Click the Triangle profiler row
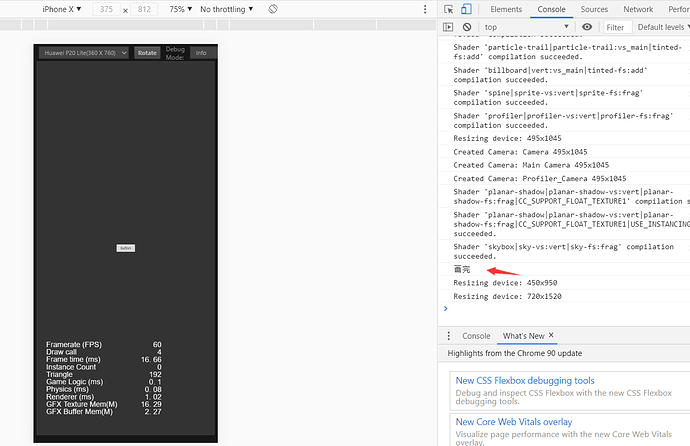690x446 pixels. pos(103,374)
